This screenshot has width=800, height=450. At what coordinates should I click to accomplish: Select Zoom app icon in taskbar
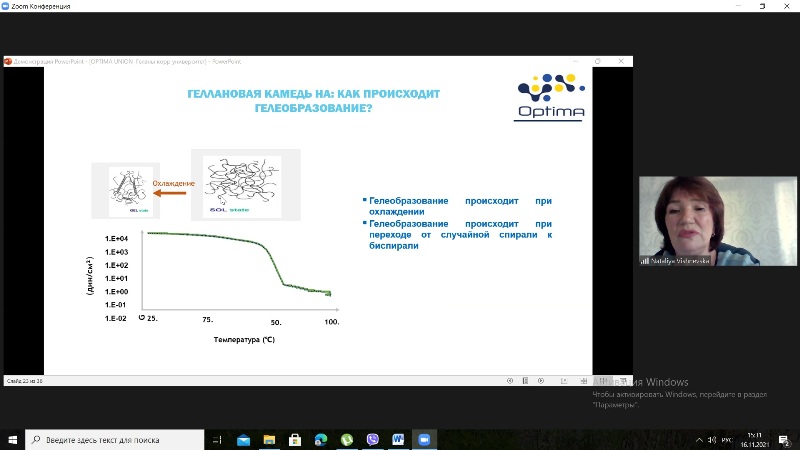point(424,440)
